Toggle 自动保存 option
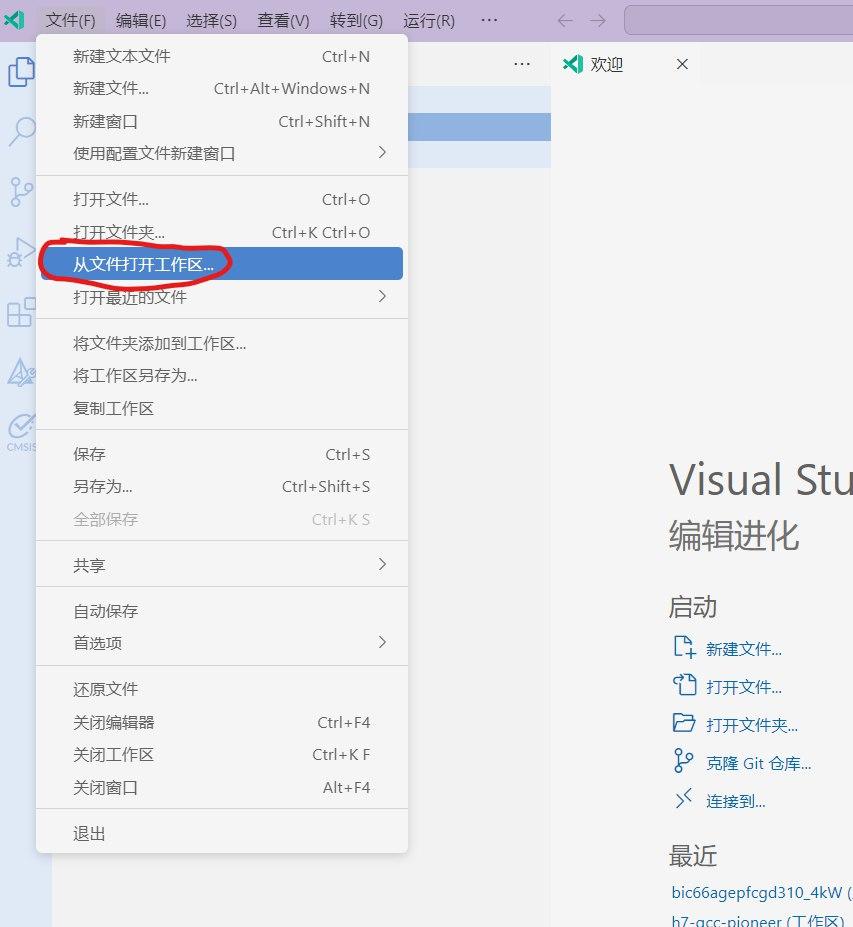Viewport: 853px width, 927px height. pos(222,611)
